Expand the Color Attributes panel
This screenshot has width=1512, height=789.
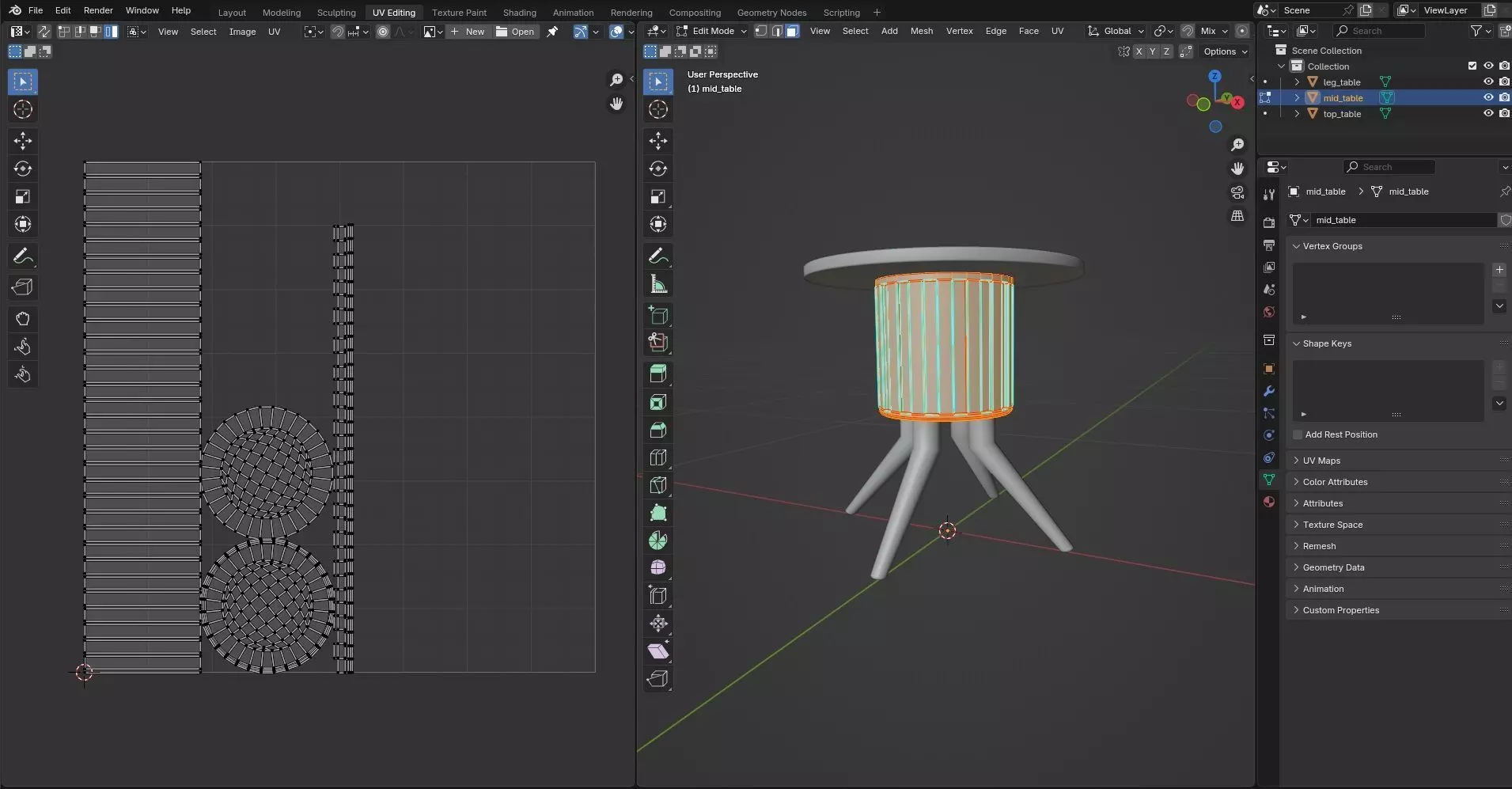1397,482
